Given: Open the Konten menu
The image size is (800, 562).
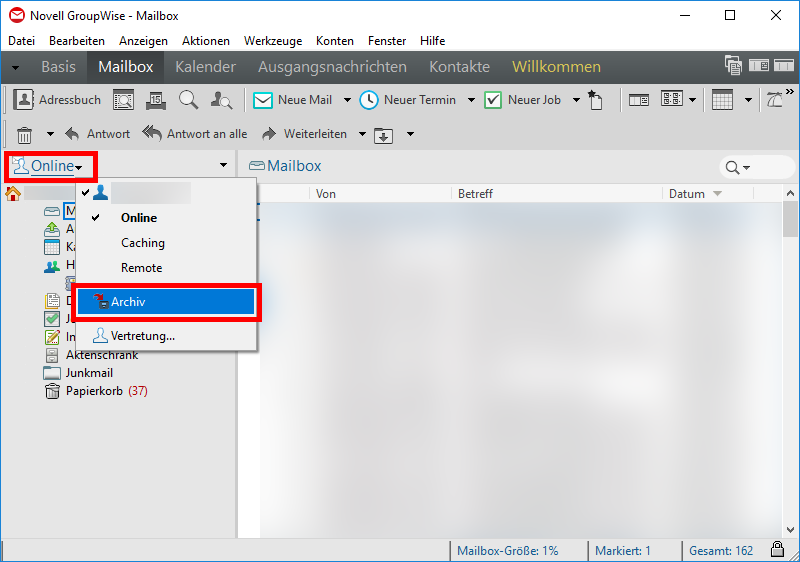Looking at the screenshot, I should click(335, 41).
